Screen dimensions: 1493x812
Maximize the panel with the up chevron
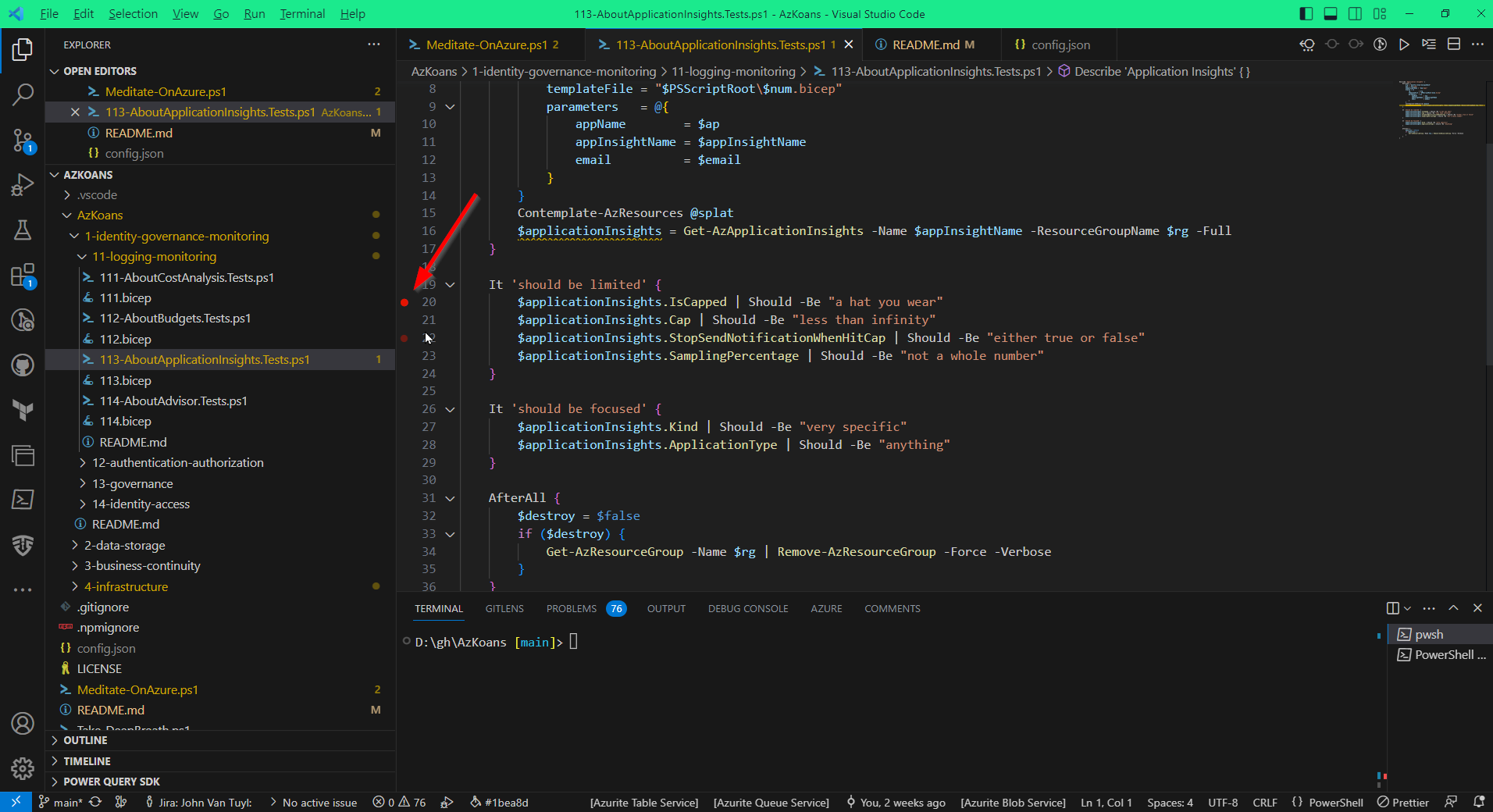[1453, 608]
